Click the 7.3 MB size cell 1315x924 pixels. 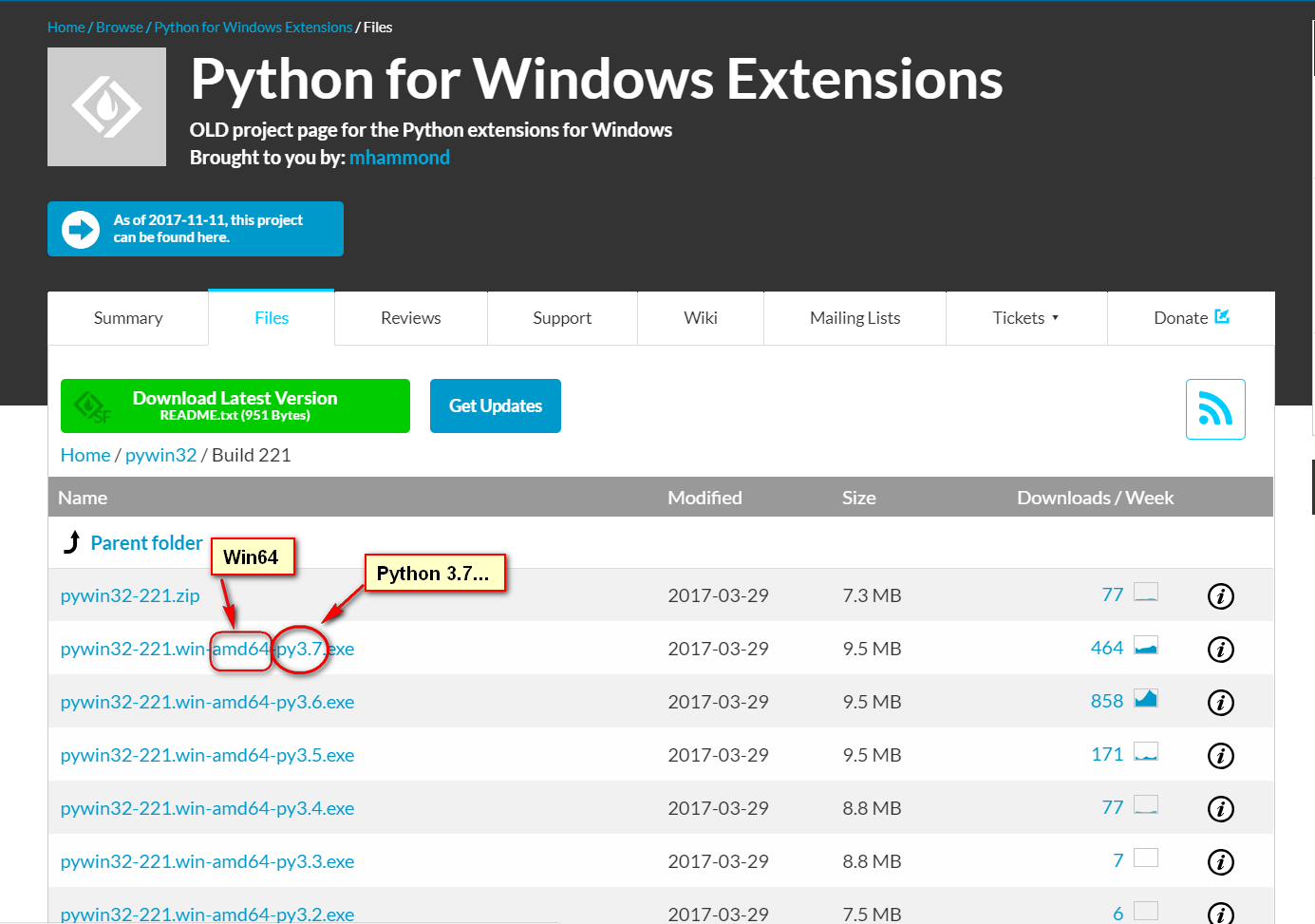tap(872, 595)
